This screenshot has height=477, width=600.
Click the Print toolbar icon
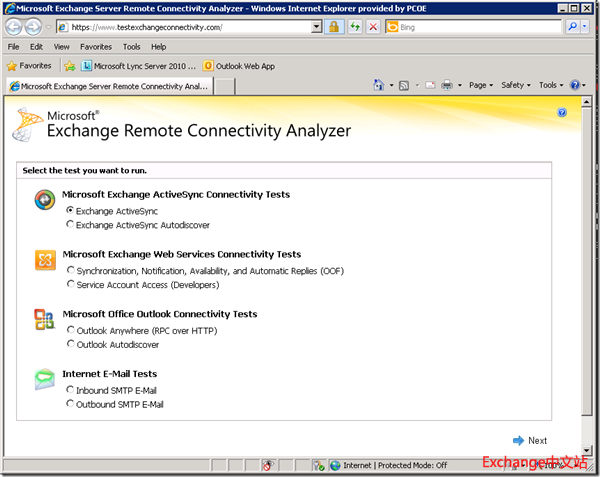click(x=447, y=86)
